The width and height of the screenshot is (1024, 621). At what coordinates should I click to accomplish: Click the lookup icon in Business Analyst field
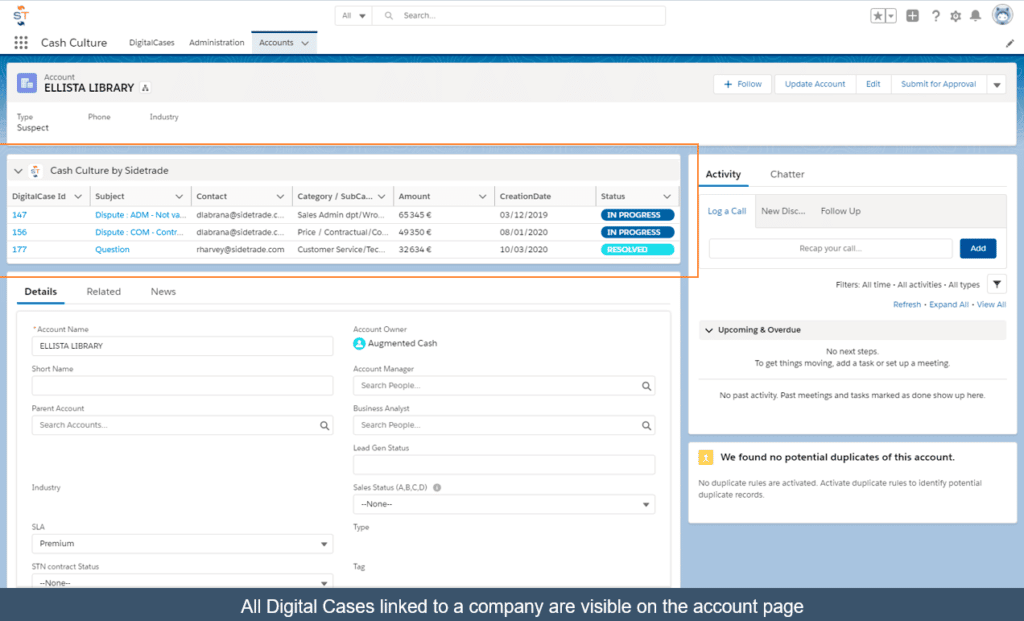click(x=646, y=425)
